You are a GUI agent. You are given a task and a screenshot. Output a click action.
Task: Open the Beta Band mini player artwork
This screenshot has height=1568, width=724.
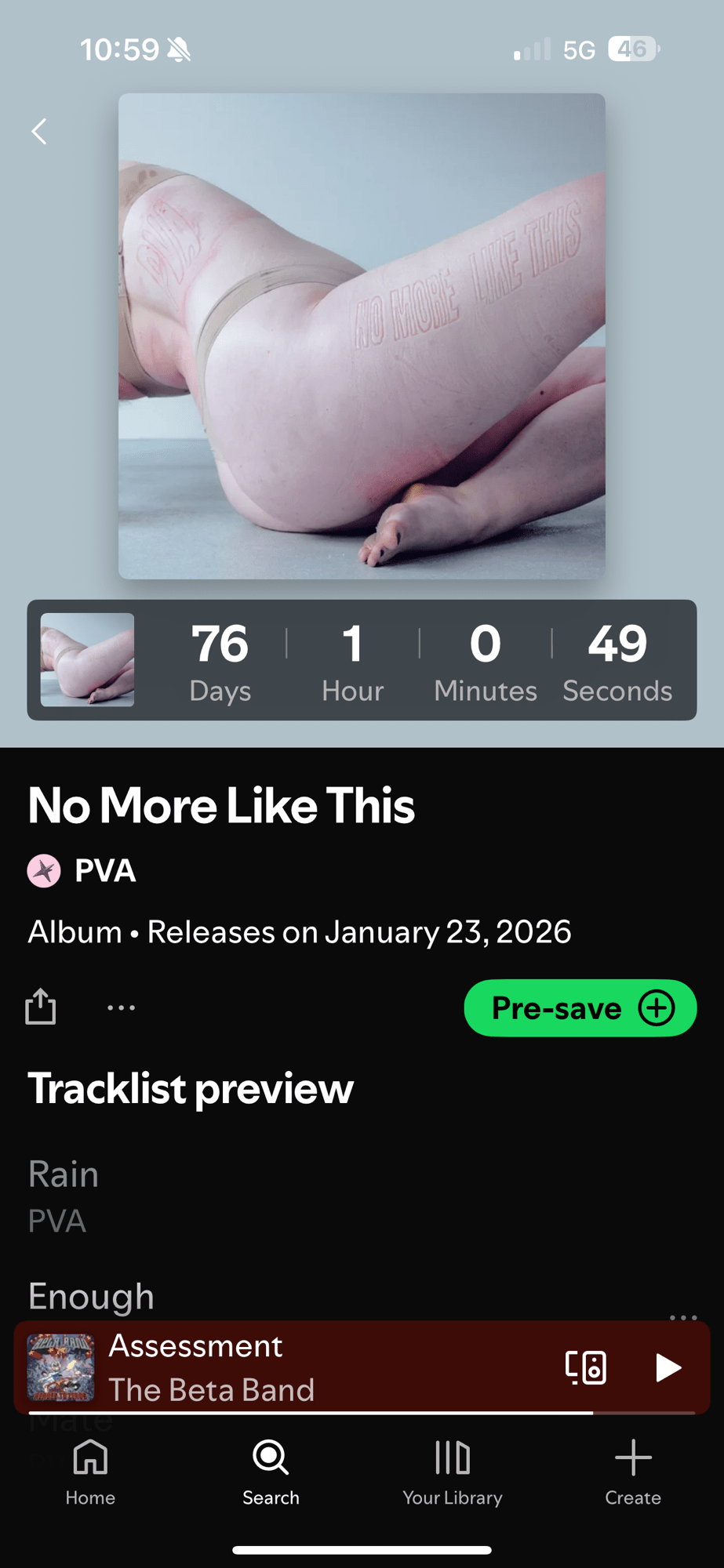click(60, 1367)
